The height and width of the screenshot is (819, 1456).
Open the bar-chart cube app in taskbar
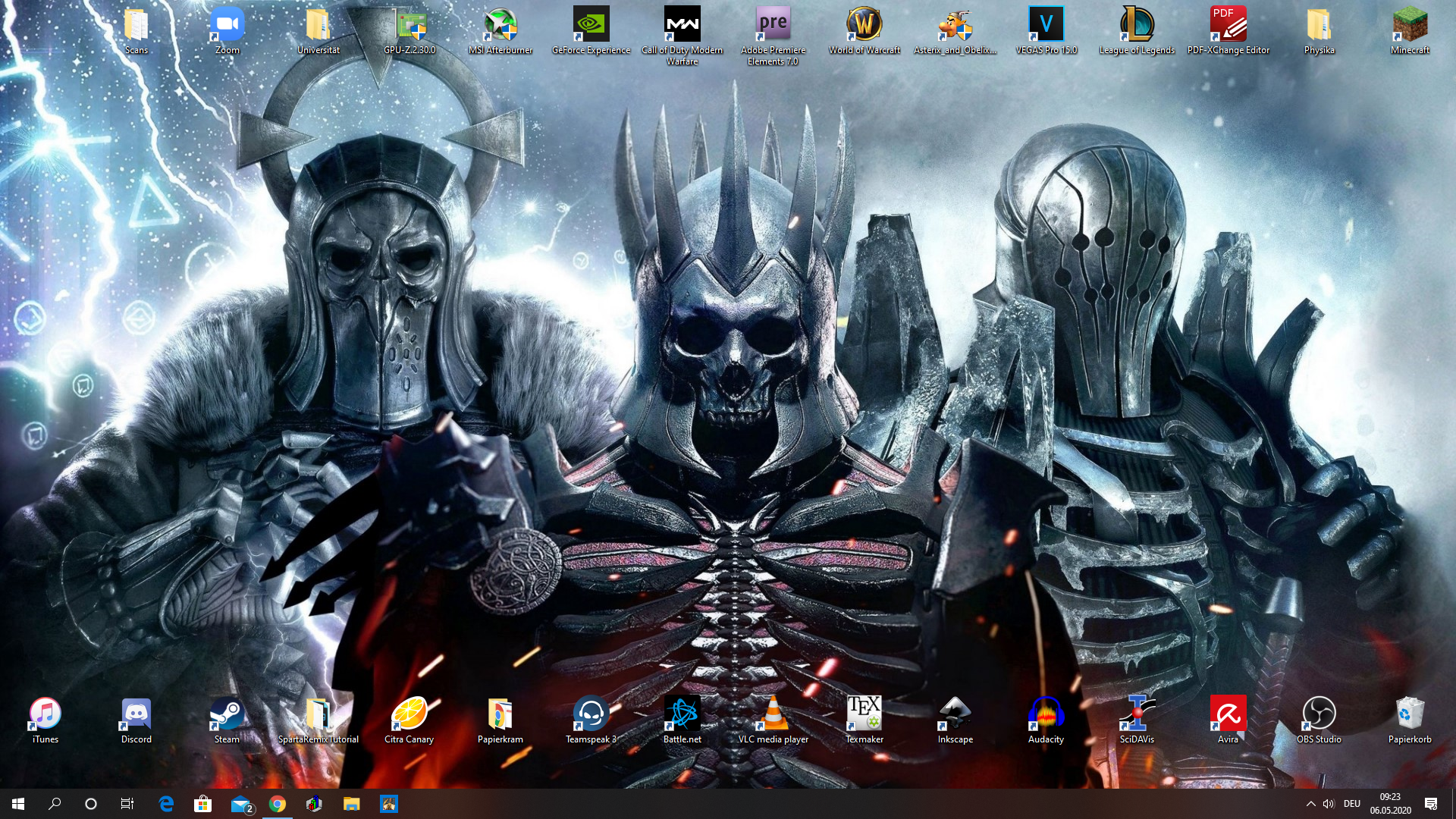coord(314,804)
